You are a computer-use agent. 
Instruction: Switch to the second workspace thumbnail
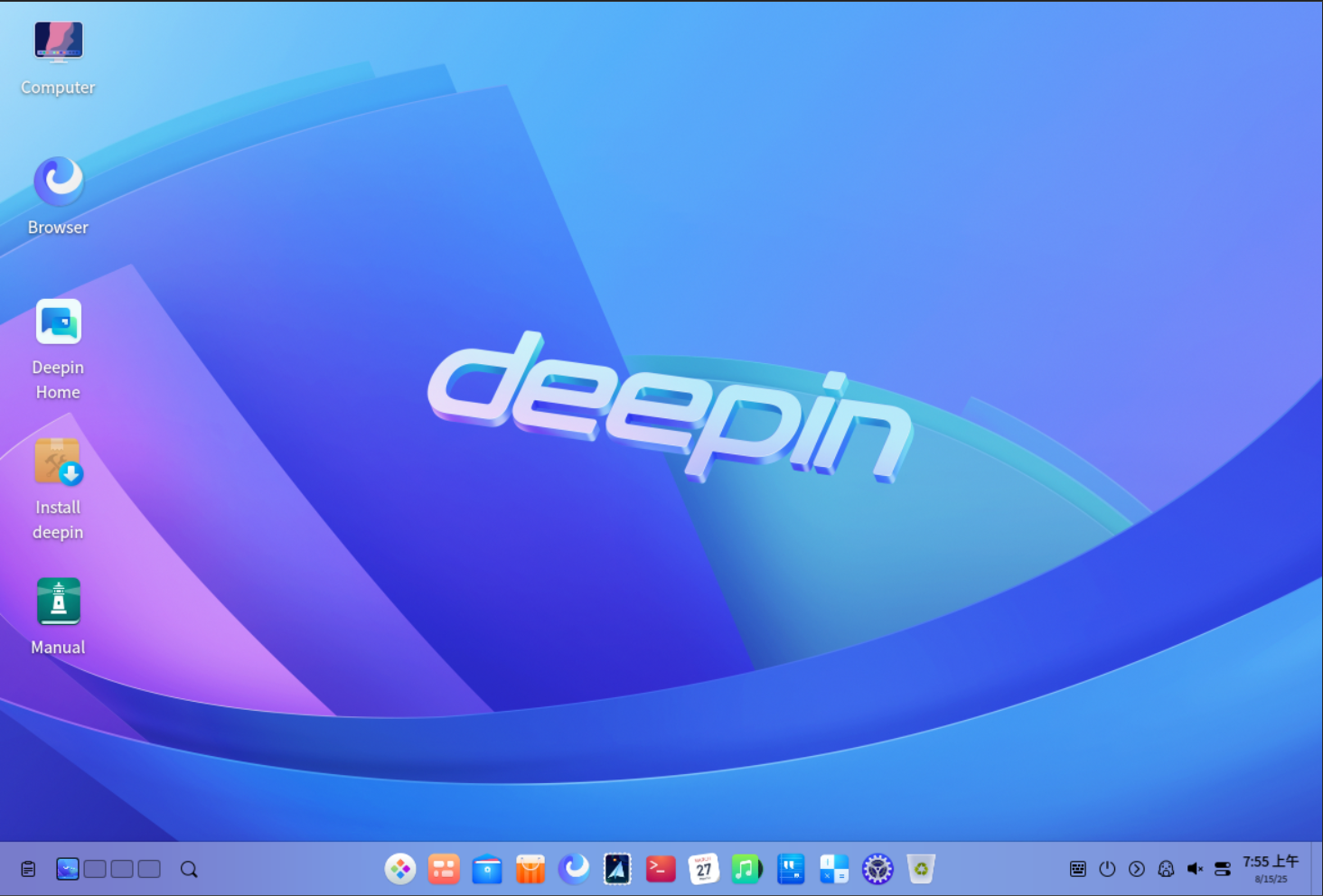point(95,869)
